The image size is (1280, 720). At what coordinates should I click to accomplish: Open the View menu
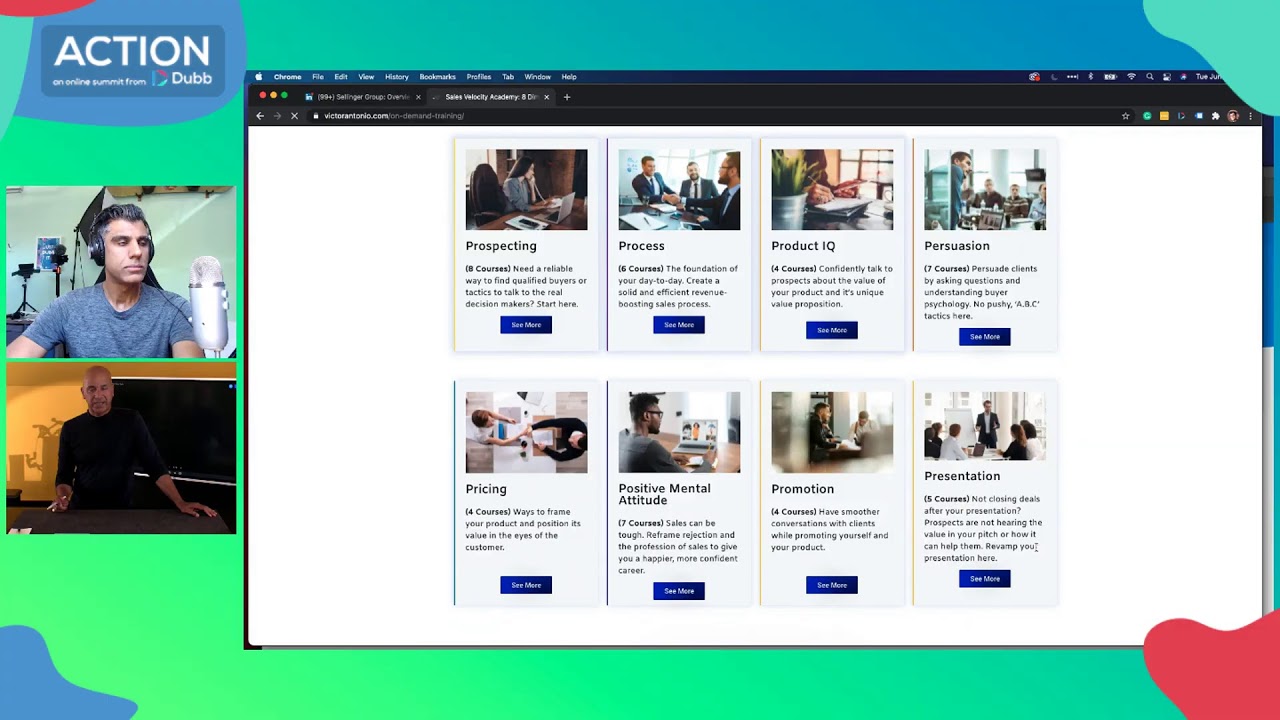(x=366, y=77)
